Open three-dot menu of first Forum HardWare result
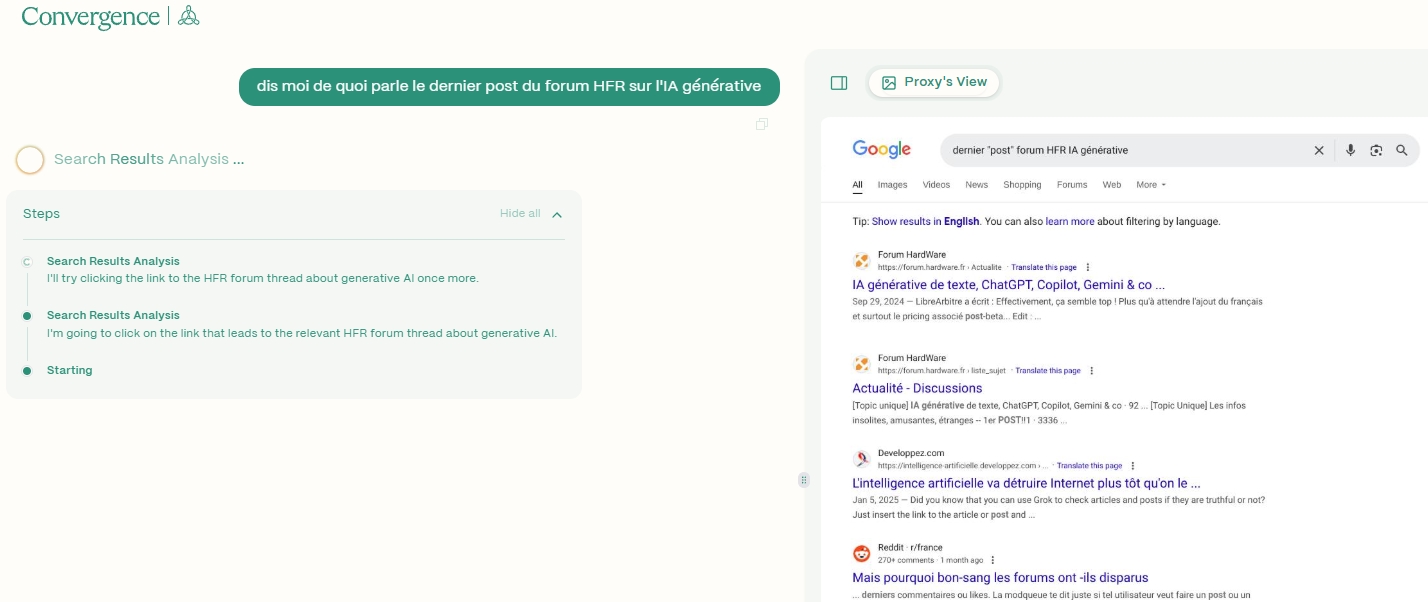 pos(1088,268)
